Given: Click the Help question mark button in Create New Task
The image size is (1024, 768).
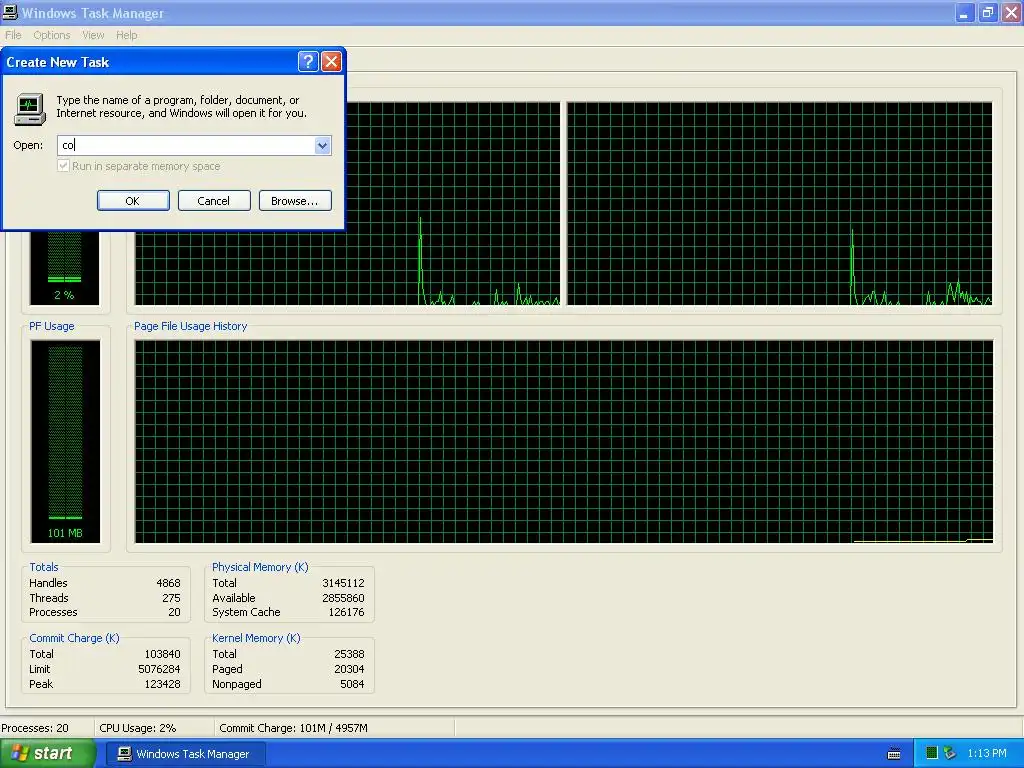Looking at the screenshot, I should click(308, 62).
